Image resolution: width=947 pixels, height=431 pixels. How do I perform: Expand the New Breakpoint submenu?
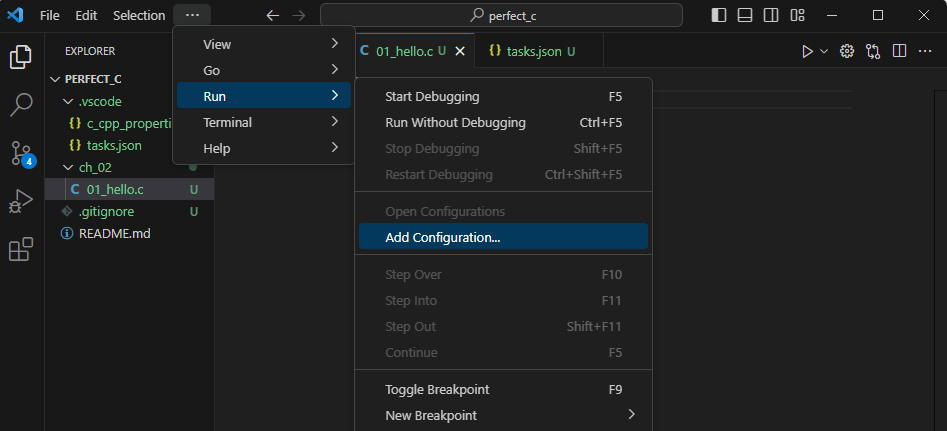pos(503,415)
